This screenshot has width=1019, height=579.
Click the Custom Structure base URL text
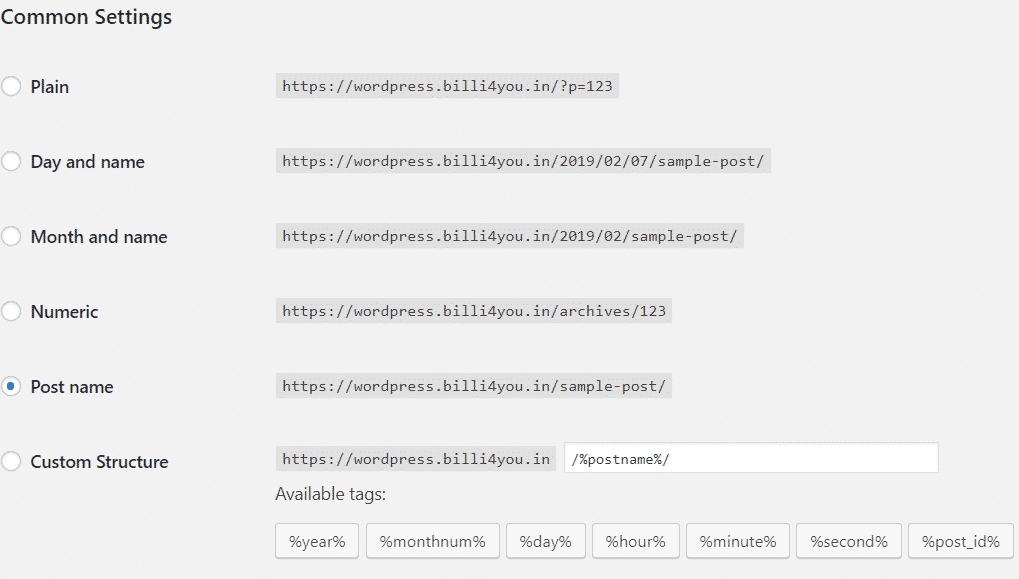416,459
